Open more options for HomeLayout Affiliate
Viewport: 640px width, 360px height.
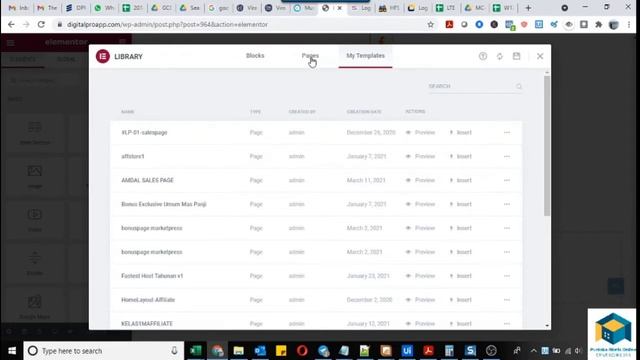point(507,300)
